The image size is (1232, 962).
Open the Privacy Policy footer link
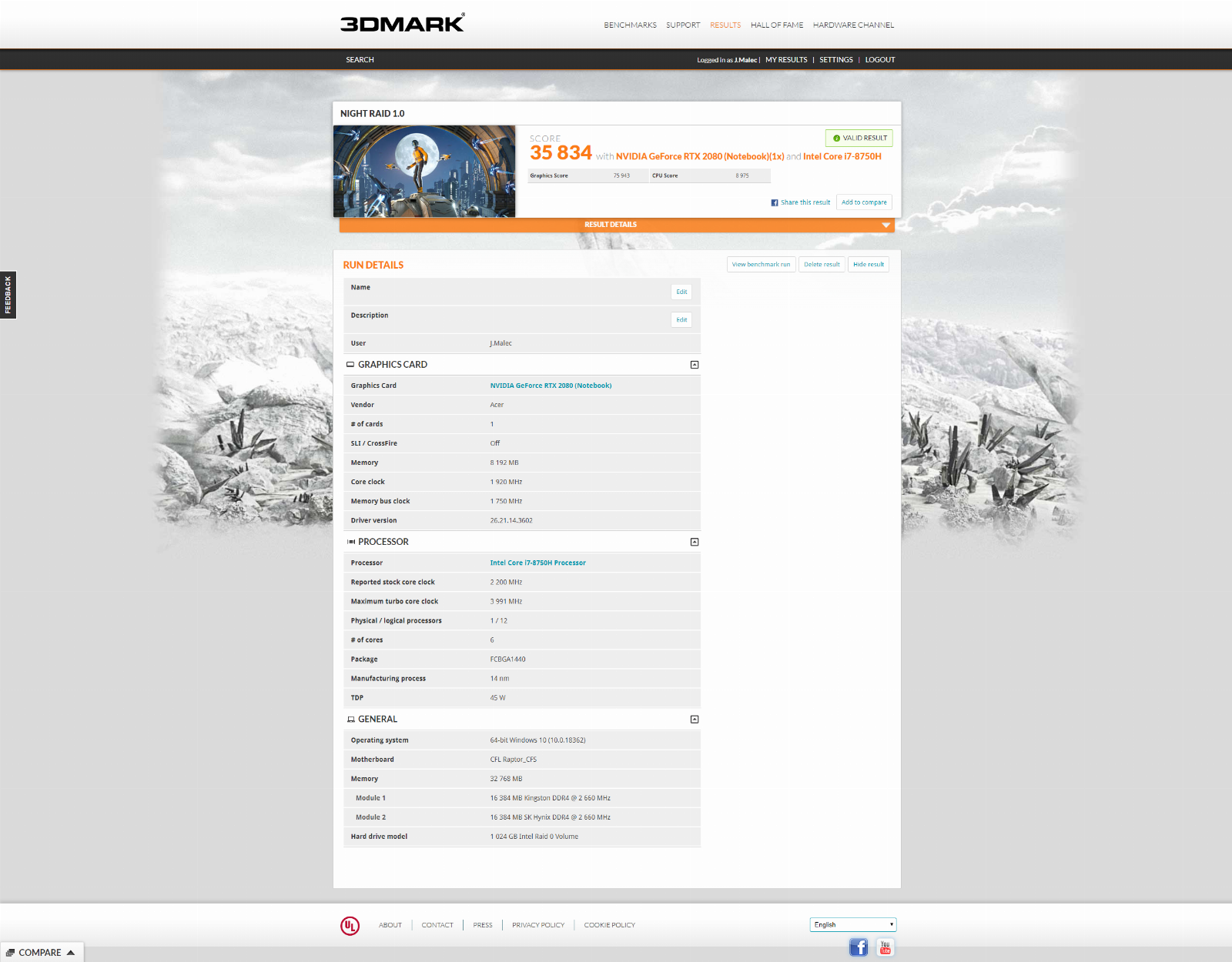(538, 925)
